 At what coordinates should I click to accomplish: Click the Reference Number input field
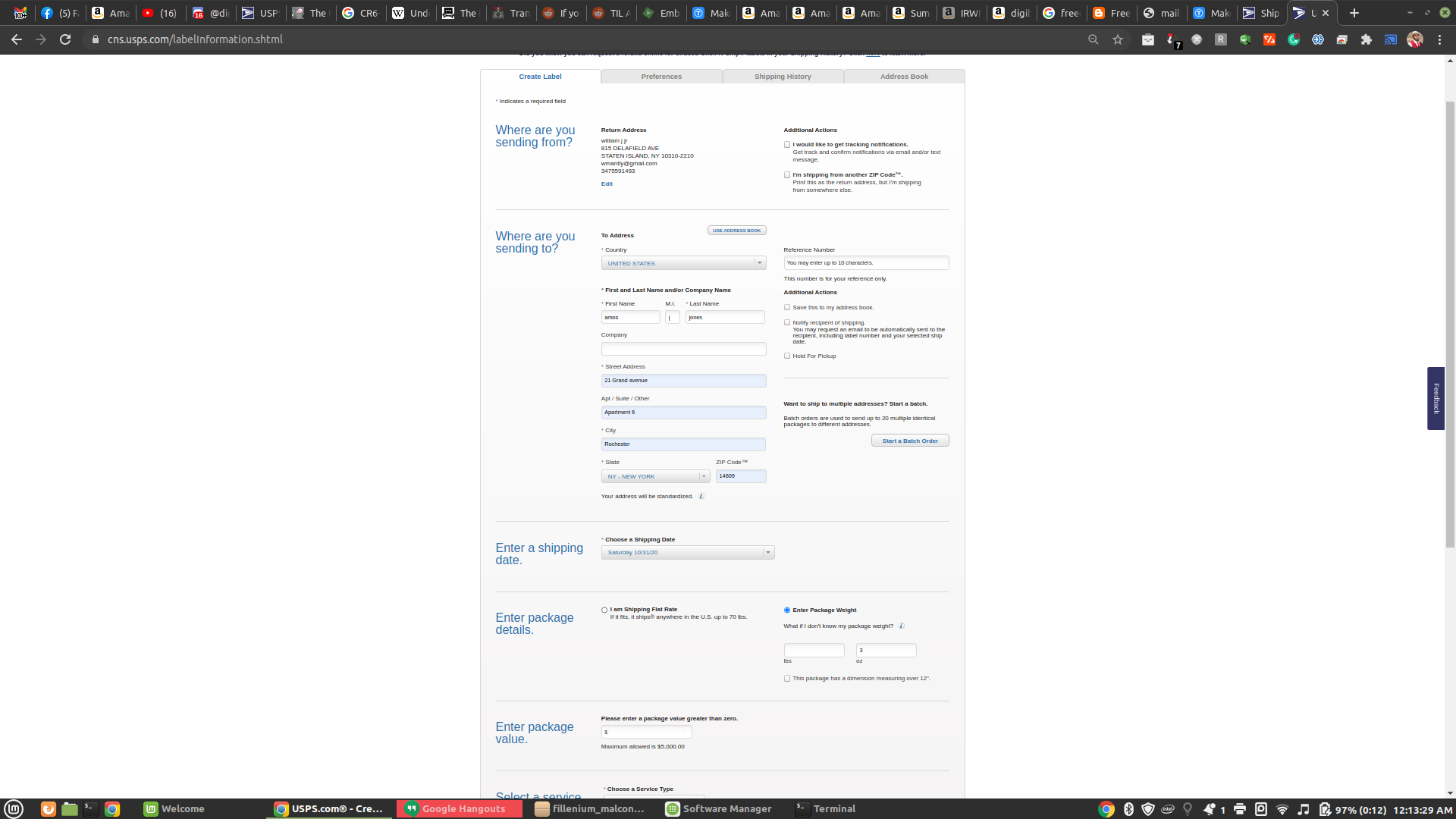coord(866,263)
